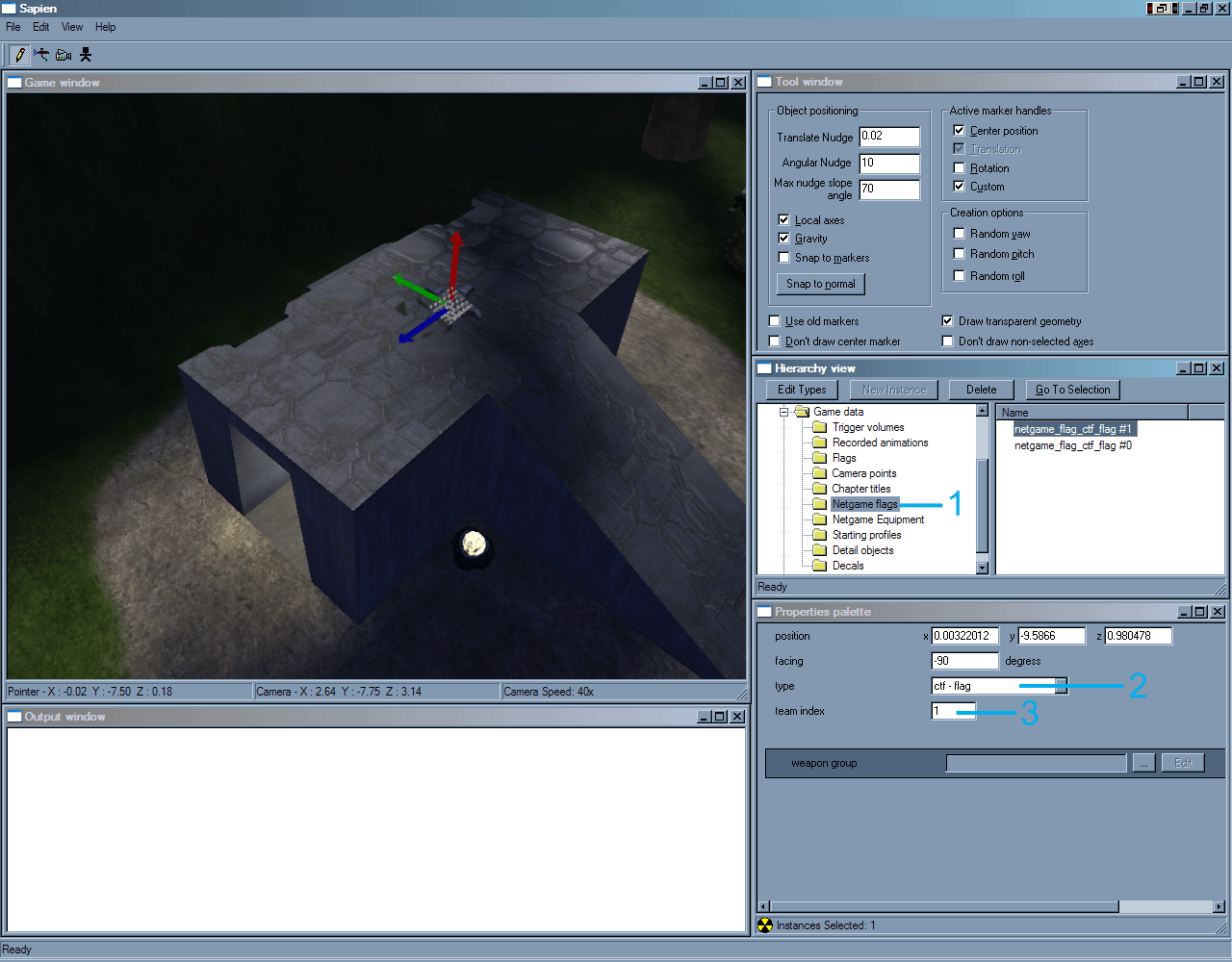Activate the camera tool in toolbar

tap(64, 55)
